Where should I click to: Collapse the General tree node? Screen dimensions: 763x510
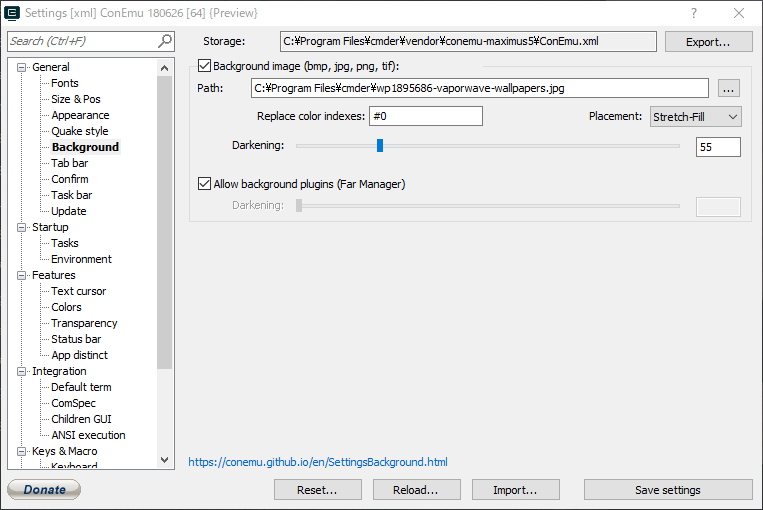(21, 67)
